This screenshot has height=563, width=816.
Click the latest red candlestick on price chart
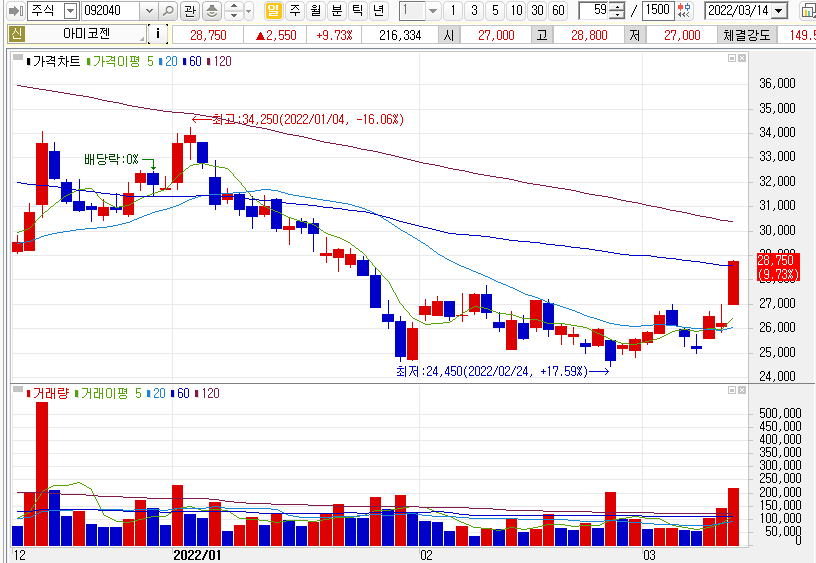point(733,283)
